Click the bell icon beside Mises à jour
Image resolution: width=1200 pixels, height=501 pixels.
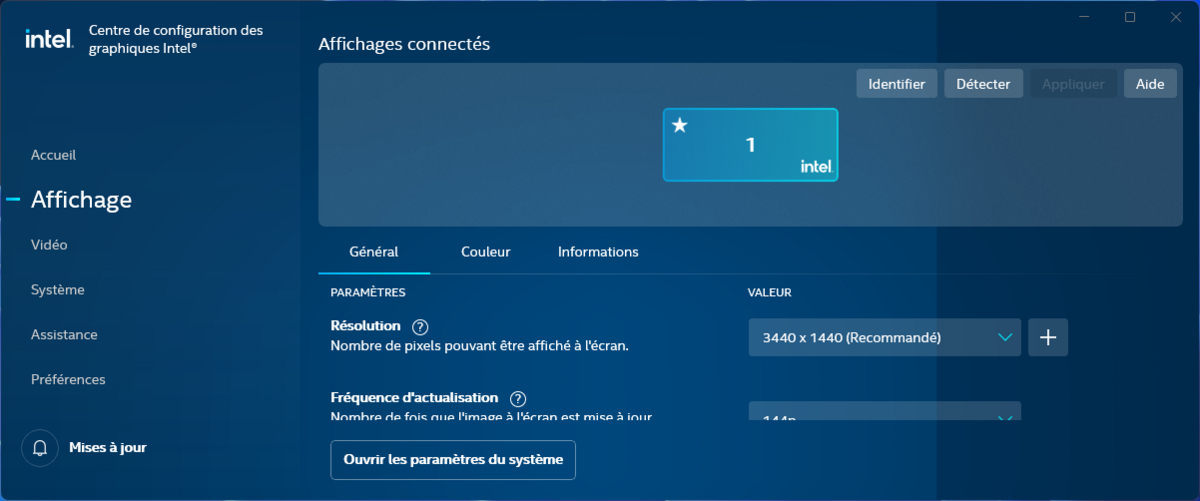click(40, 448)
